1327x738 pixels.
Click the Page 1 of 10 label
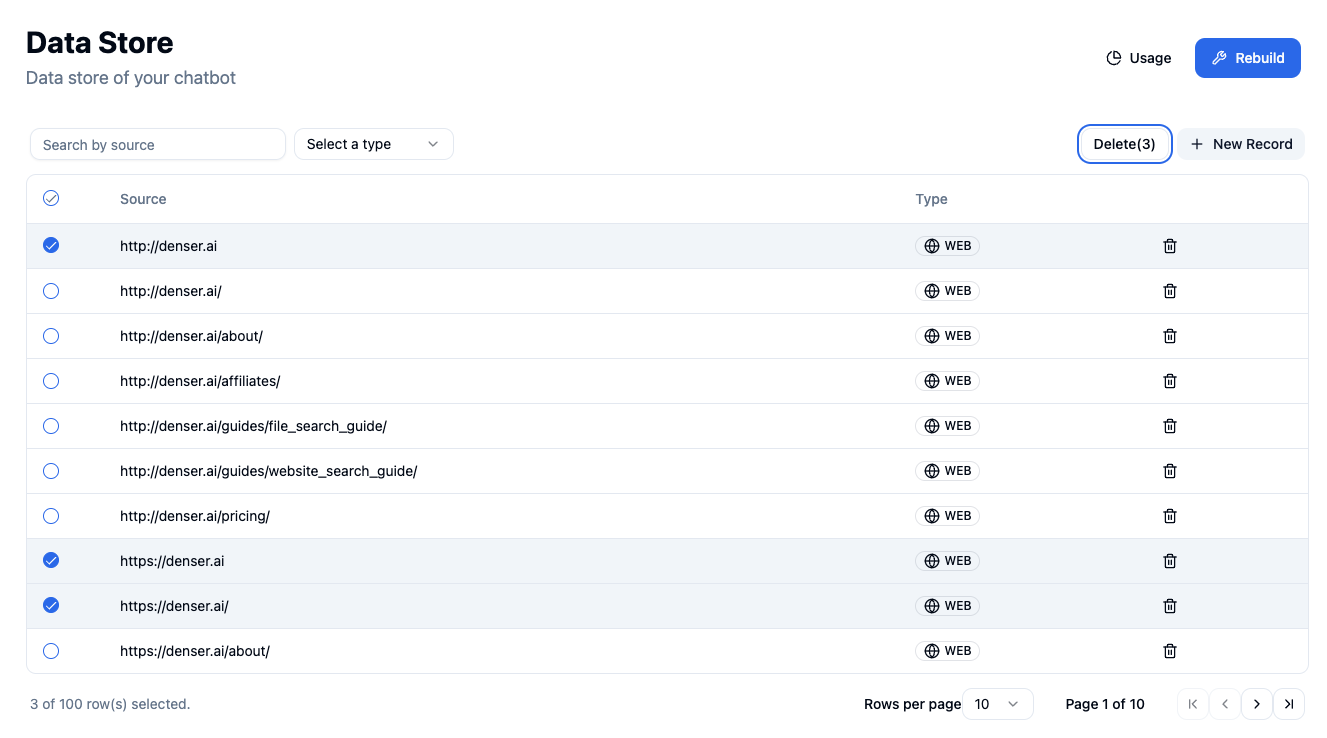1105,704
